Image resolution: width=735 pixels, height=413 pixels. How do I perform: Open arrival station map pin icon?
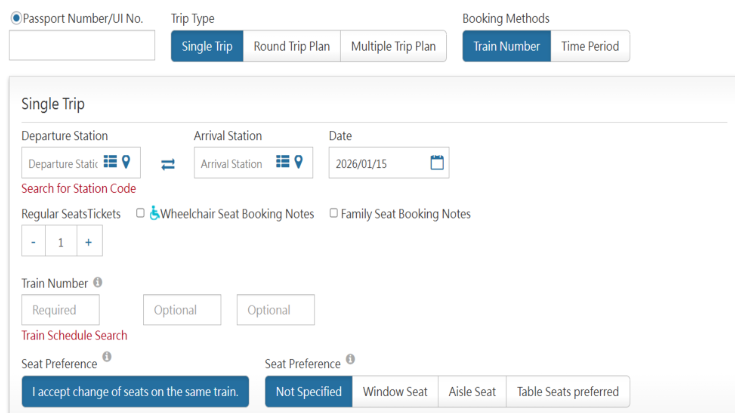299,162
